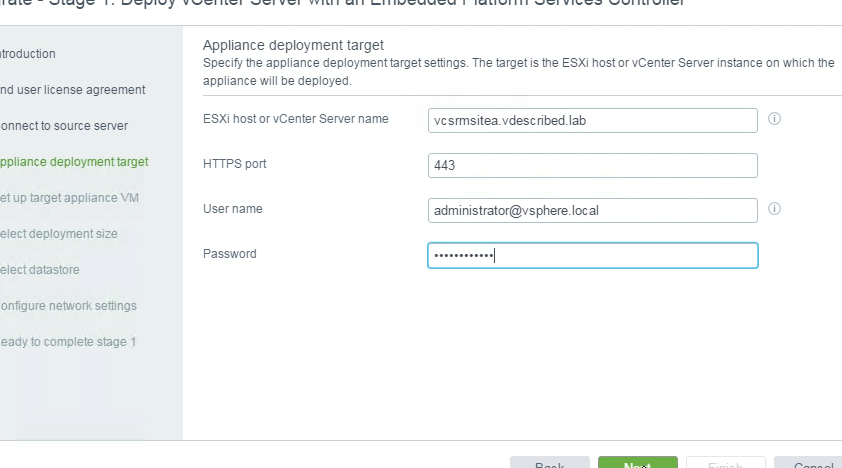Click the Back button
842x468 pixels.
click(x=550, y=462)
